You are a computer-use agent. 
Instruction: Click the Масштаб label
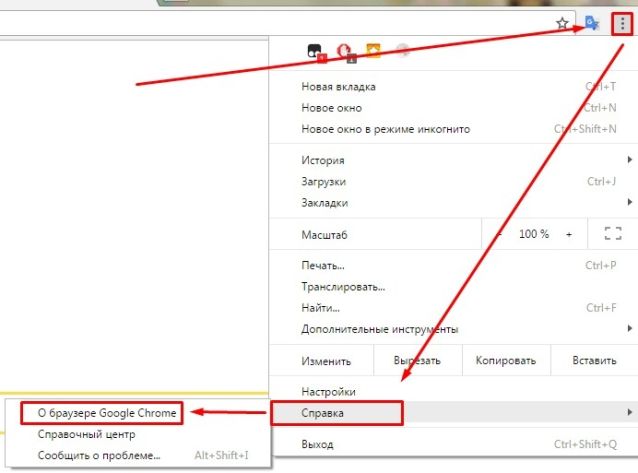(x=324, y=235)
